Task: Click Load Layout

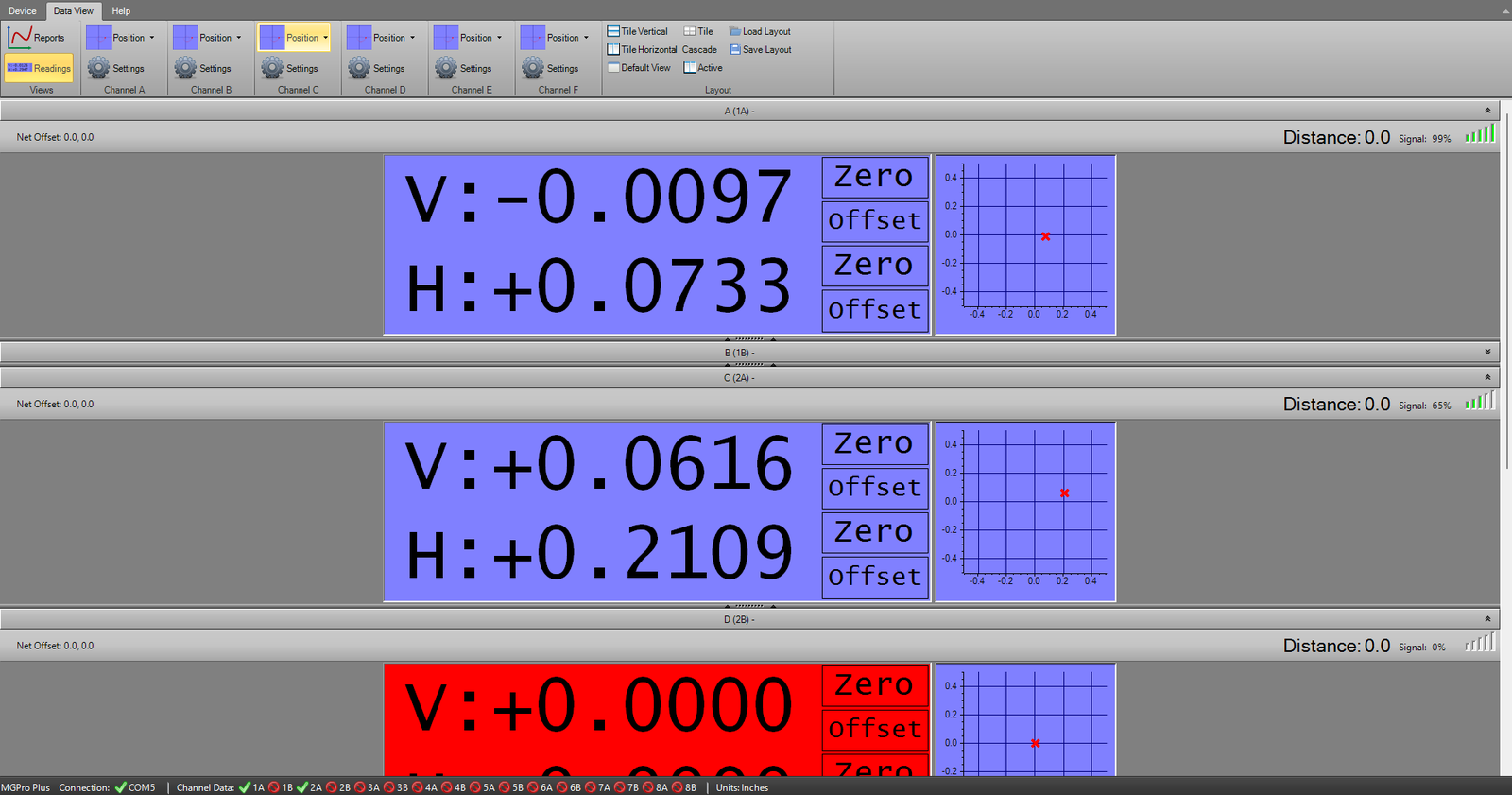Action: coord(760,31)
